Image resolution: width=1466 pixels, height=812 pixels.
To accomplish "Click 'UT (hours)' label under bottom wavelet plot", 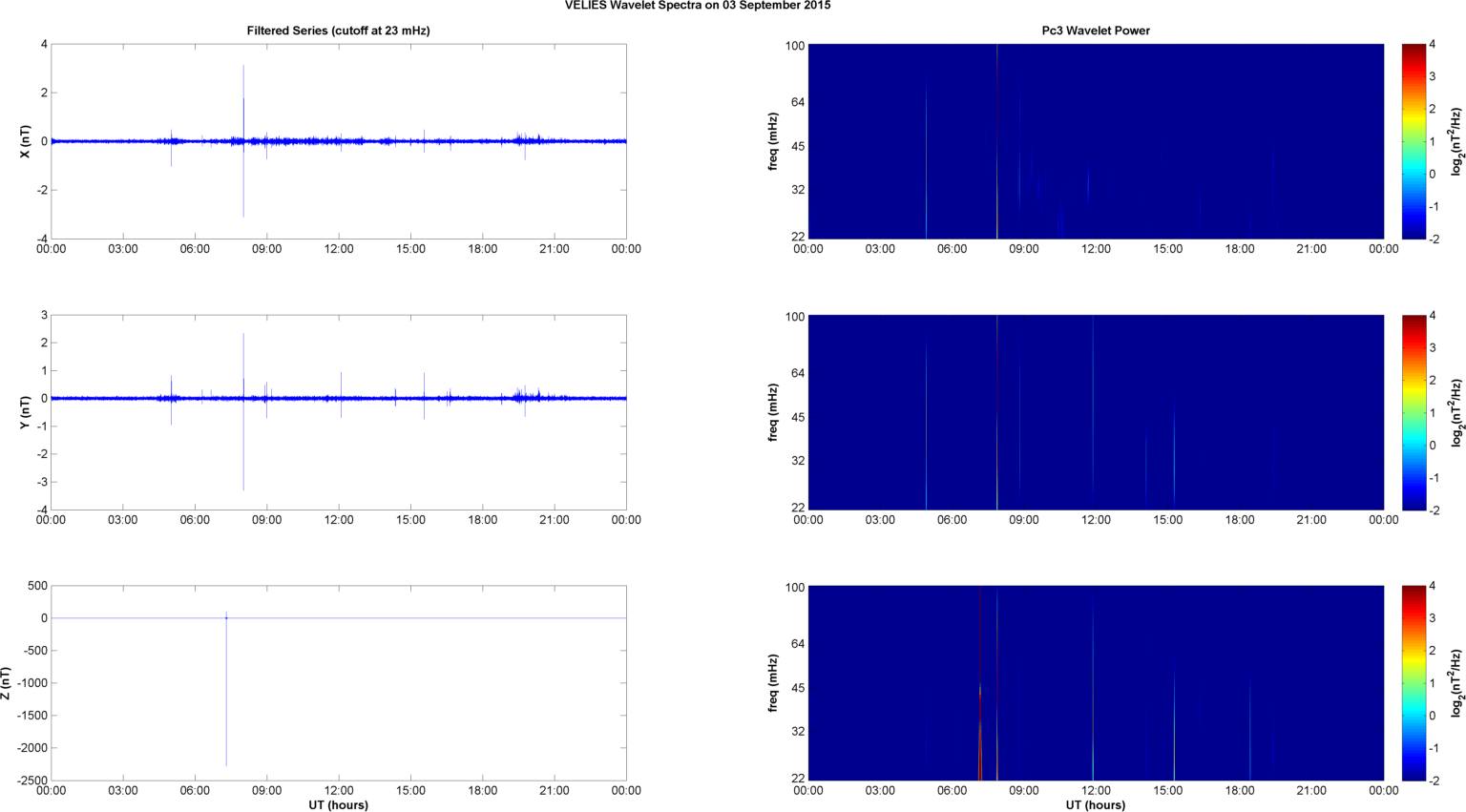I will 1096,805.
